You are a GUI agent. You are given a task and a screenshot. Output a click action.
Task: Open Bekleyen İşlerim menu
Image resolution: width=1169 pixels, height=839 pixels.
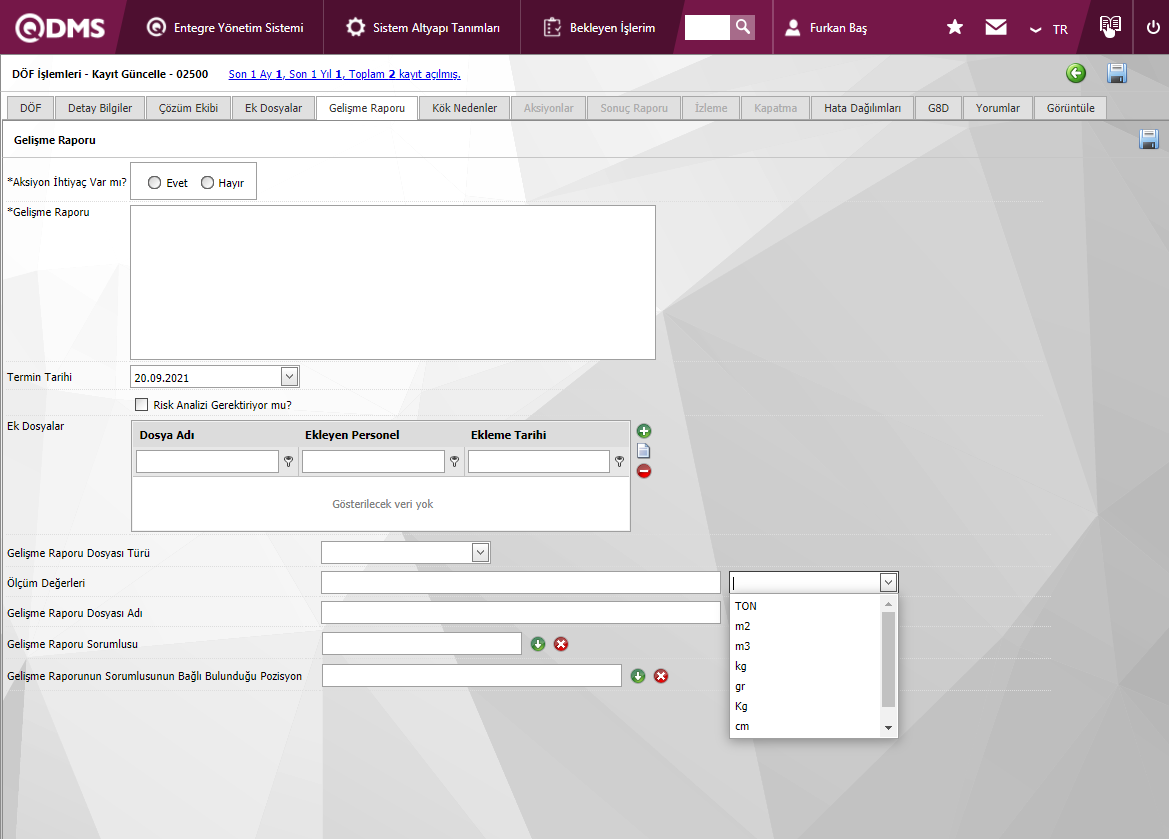[x=600, y=28]
